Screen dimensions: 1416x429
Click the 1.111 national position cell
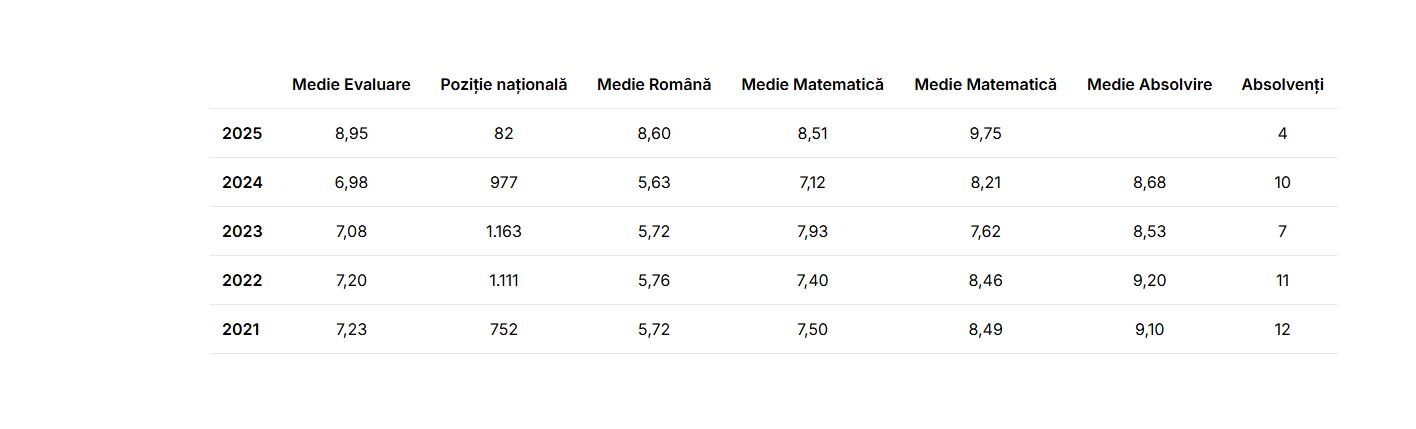pos(503,281)
